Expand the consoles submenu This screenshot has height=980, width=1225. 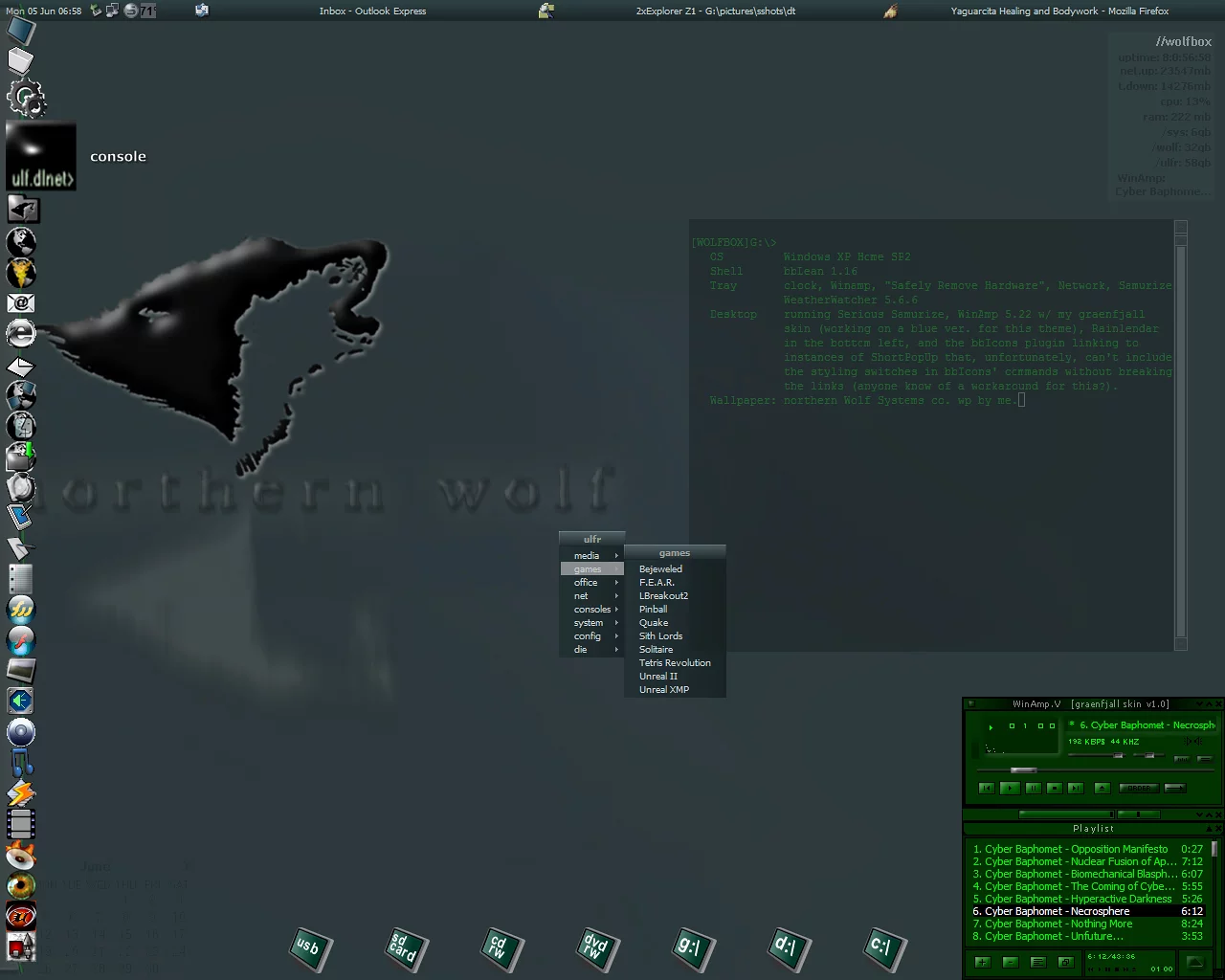pos(591,610)
